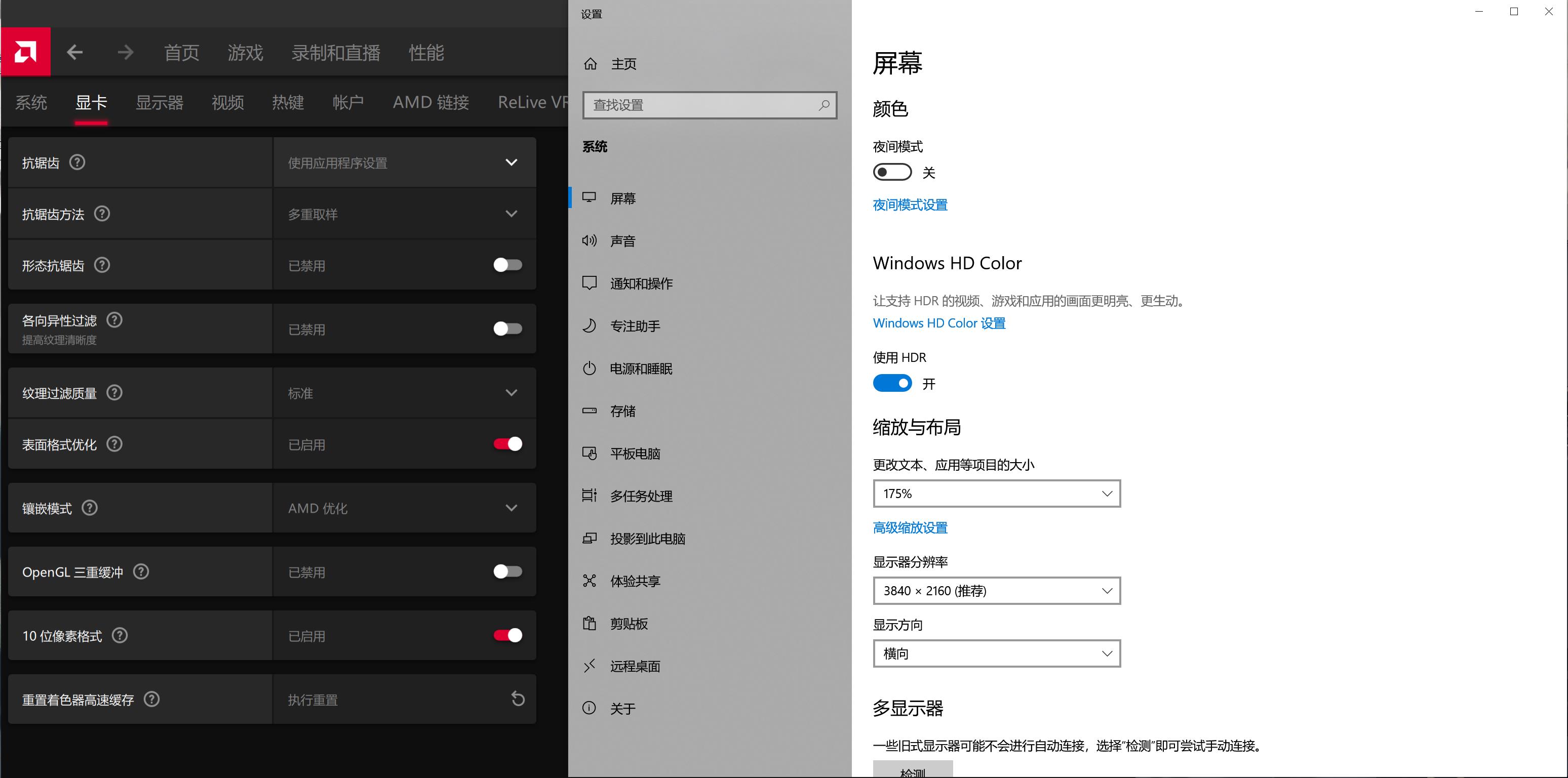1568x778 pixels.
Task: Go to 主页 in Settings sidebar
Action: tap(623, 64)
